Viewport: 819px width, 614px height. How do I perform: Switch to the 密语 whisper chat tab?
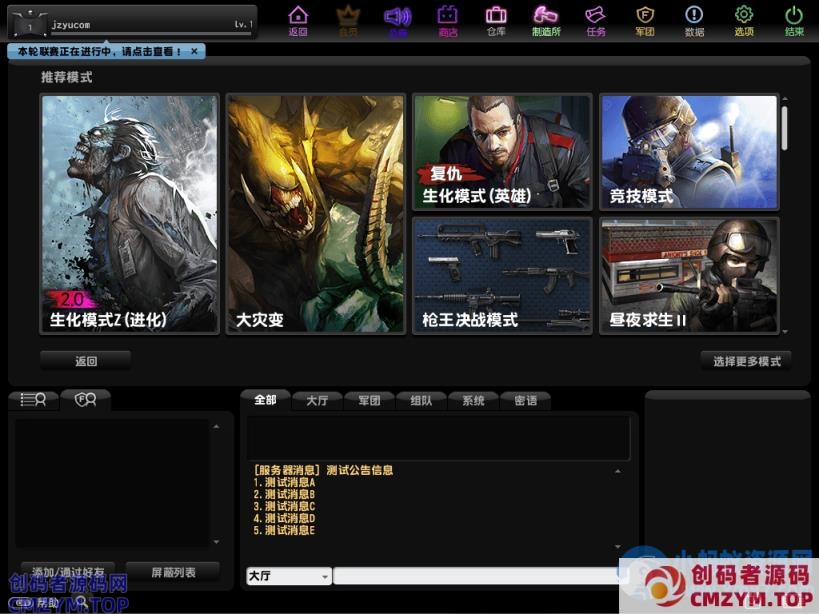coord(525,400)
